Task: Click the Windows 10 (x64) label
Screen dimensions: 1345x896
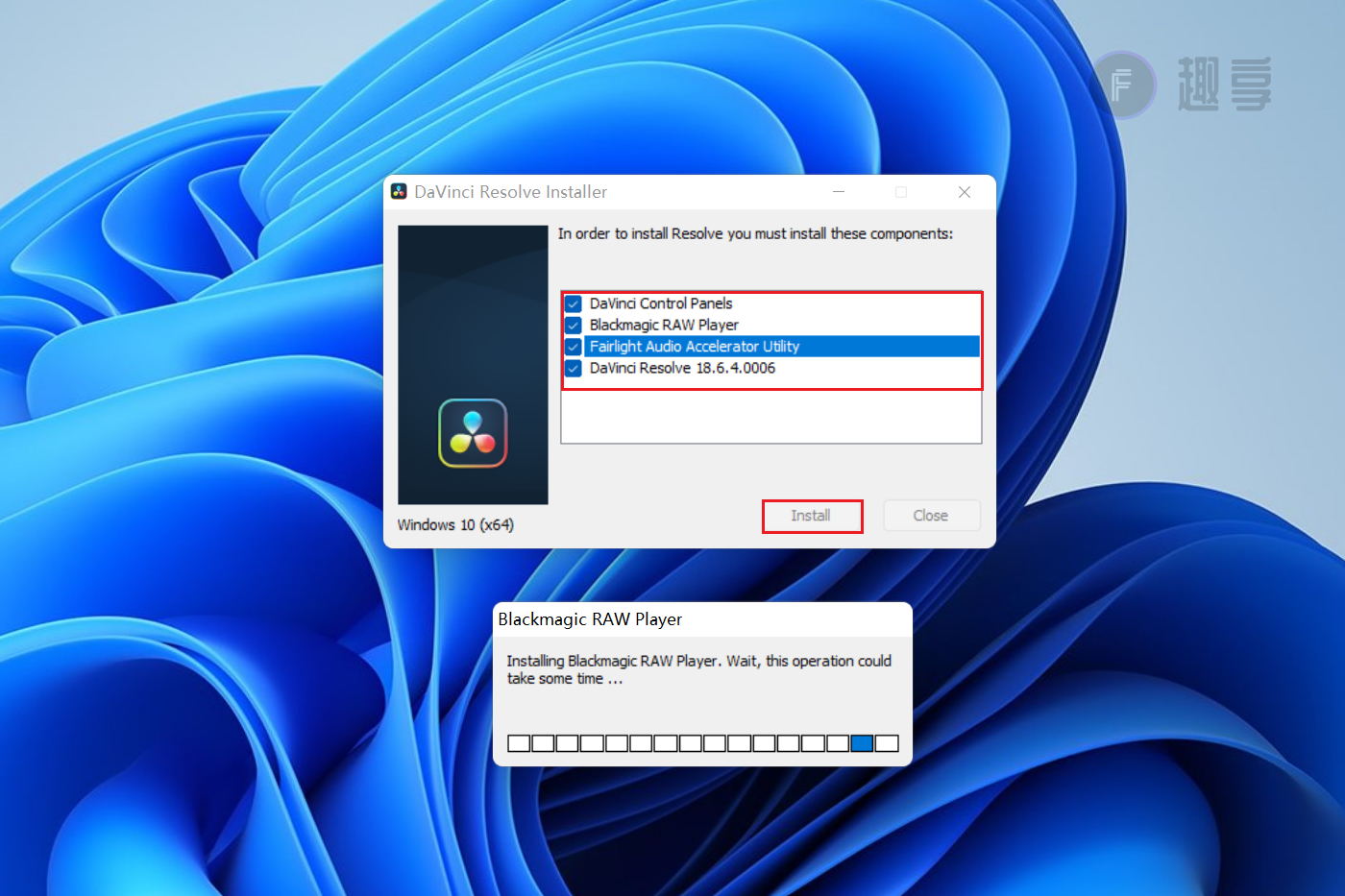Action: pyautogui.click(x=455, y=525)
